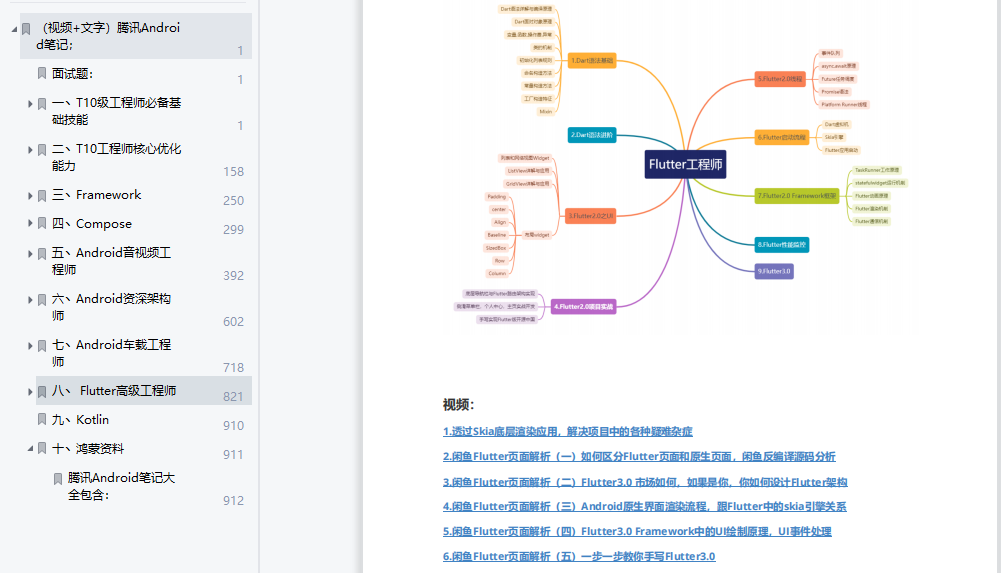Click the bookmark icon next to 三、Framework
Viewport: 1001px width, 573px height.
pos(41,196)
